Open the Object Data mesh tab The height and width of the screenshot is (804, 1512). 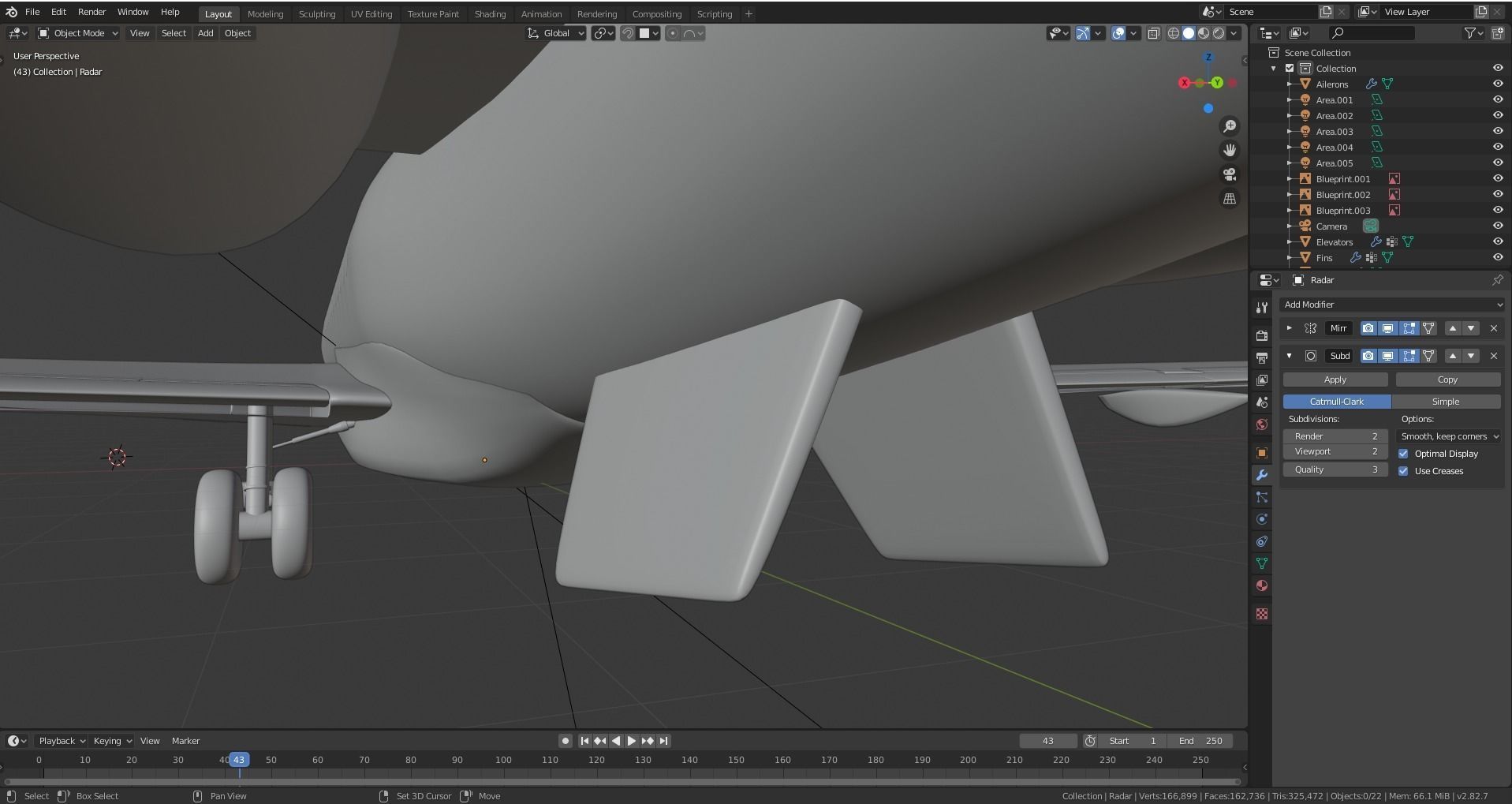click(x=1262, y=563)
